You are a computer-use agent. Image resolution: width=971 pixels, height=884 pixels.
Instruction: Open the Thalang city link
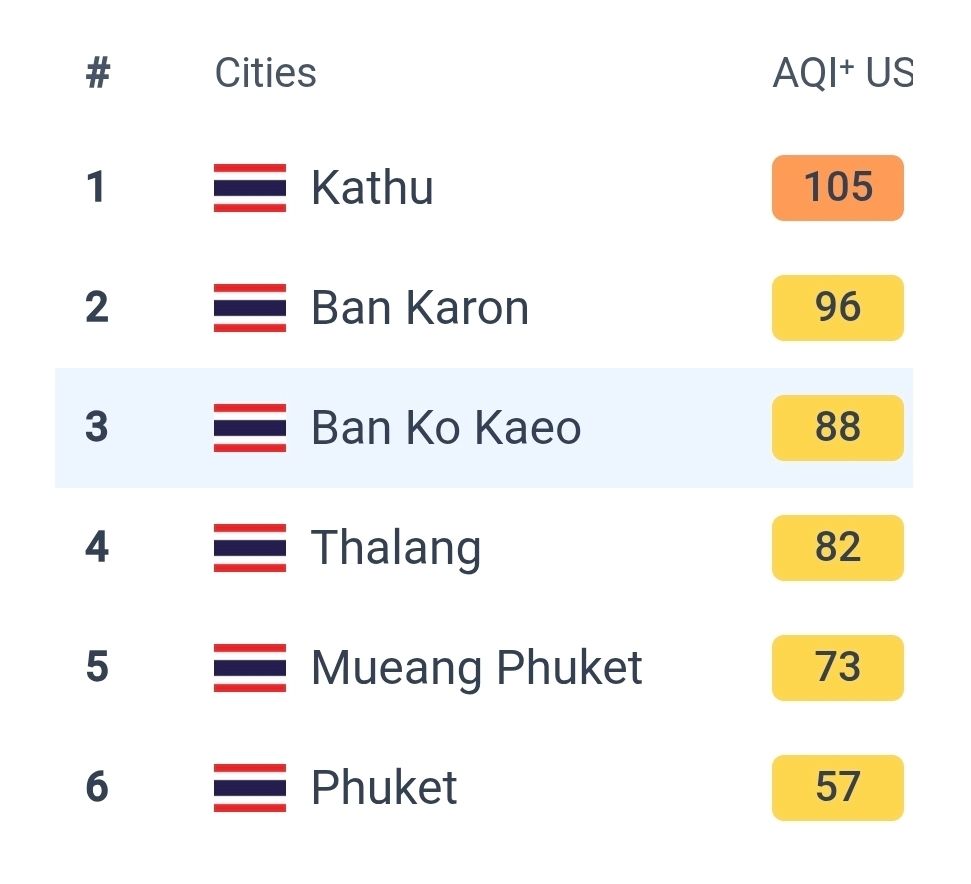[x=396, y=549]
